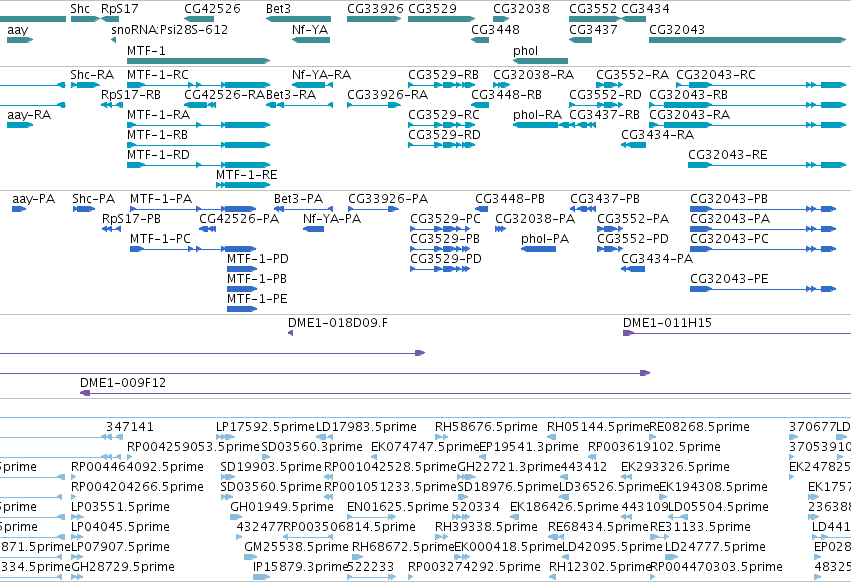Select the GH01949.5prime EST
851x582 pixels.
pos(236,517)
